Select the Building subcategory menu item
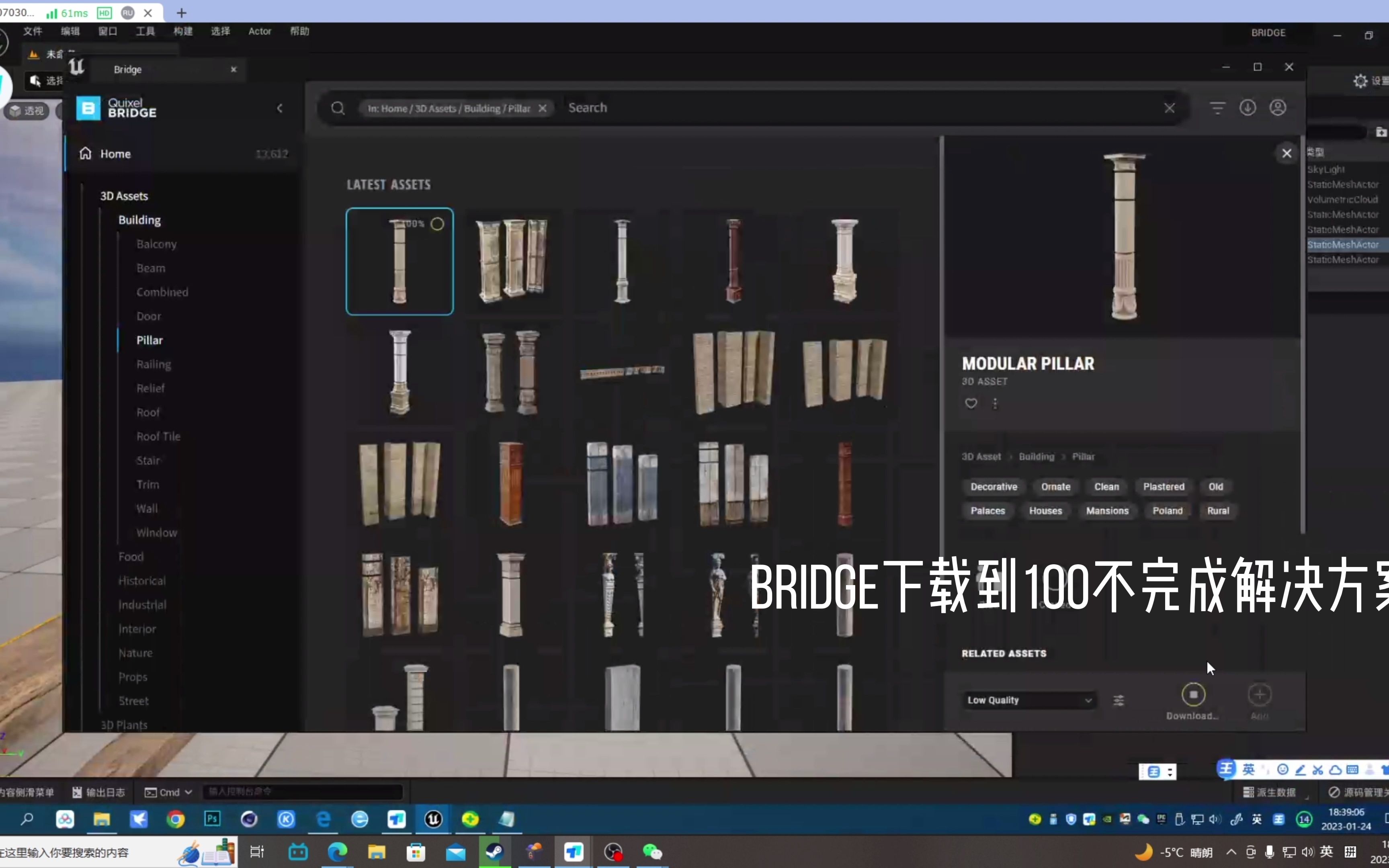1389x868 pixels. 139,219
